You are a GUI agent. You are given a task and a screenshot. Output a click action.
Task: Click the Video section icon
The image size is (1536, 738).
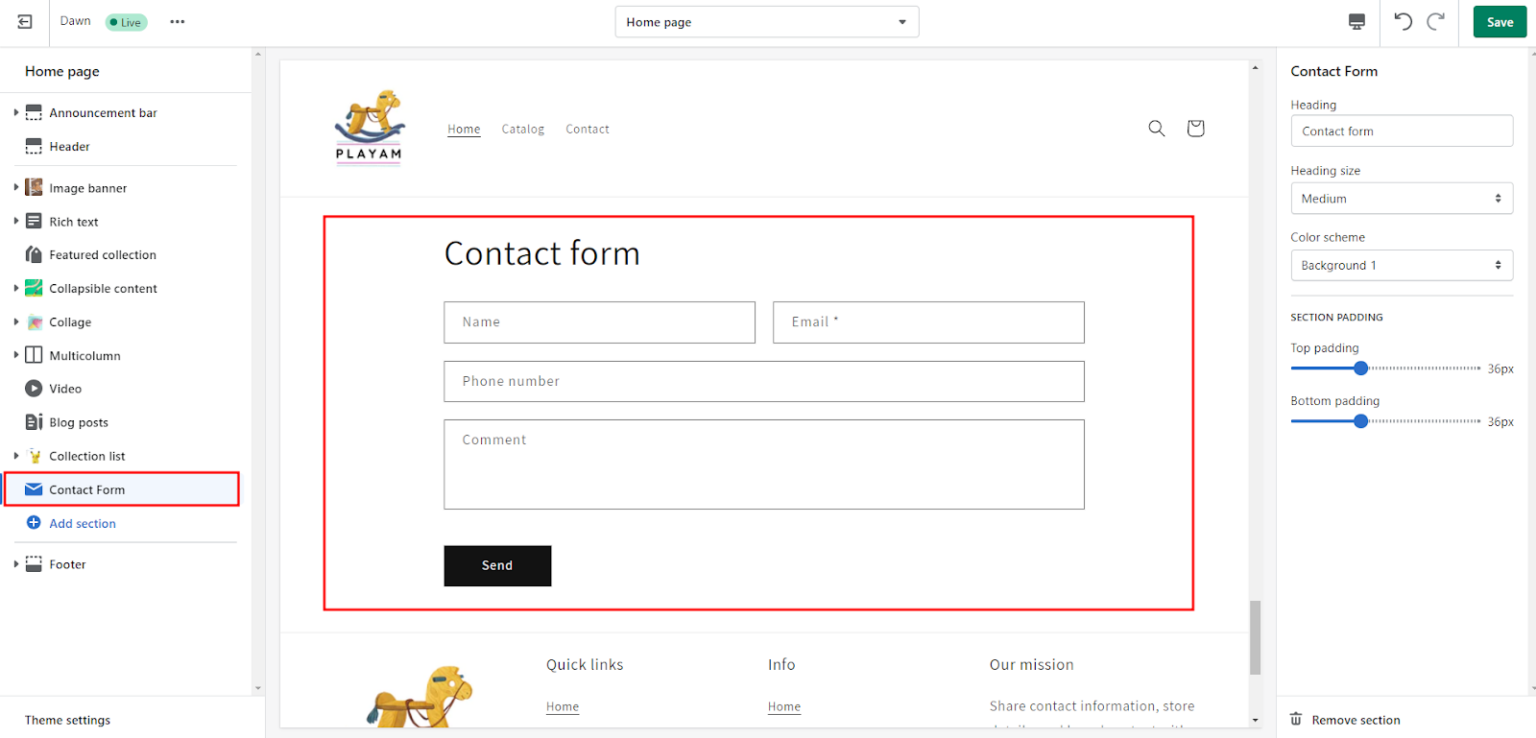point(33,388)
